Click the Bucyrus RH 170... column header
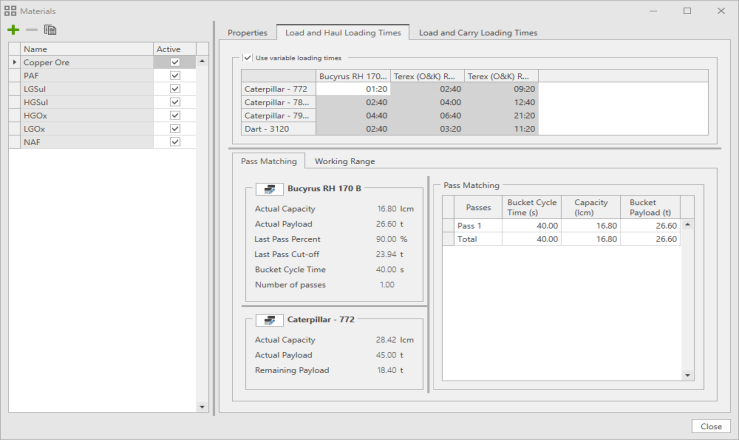Viewport: 739px width, 440px height. [x=353, y=76]
